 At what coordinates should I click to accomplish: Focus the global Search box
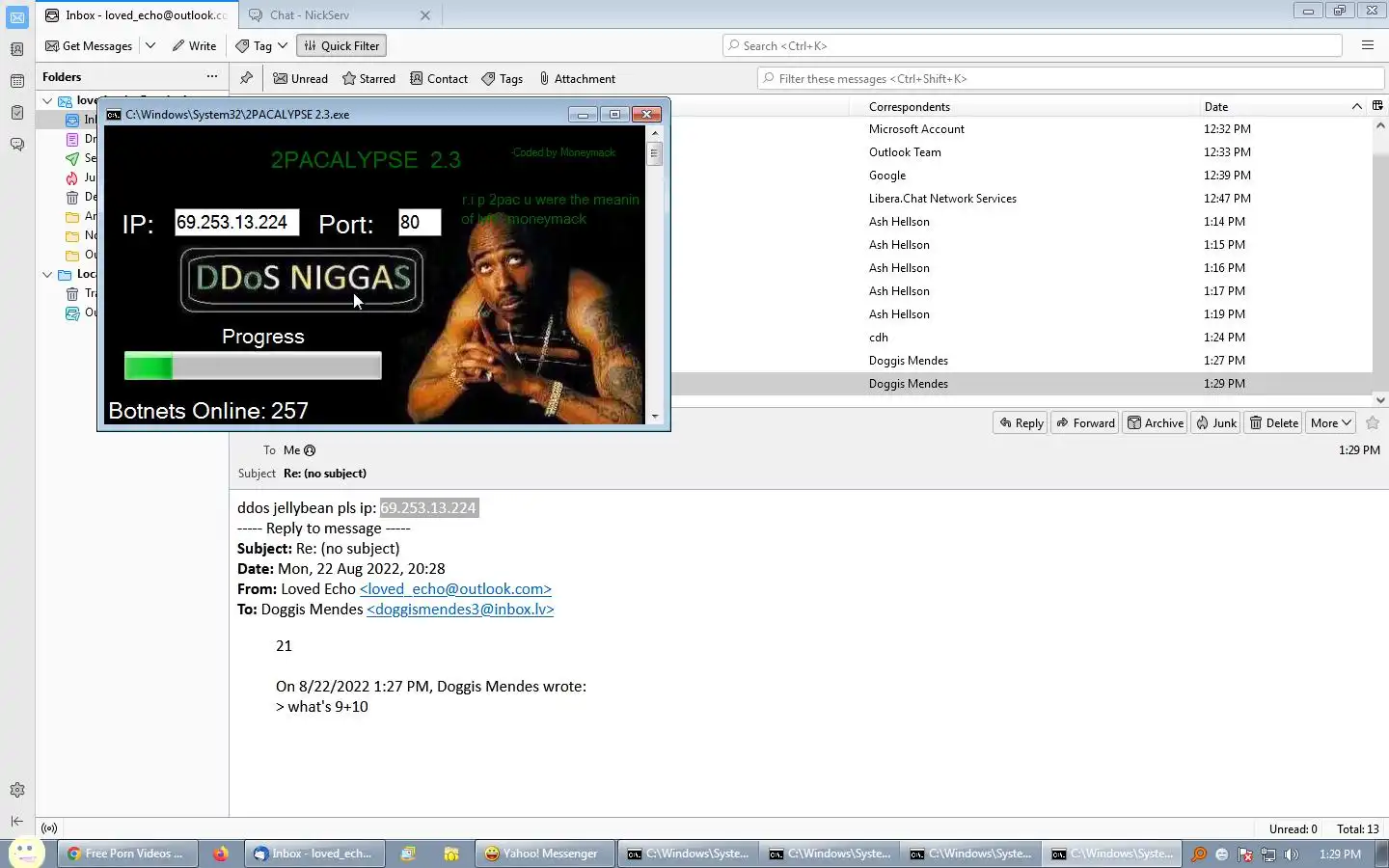click(1032, 45)
